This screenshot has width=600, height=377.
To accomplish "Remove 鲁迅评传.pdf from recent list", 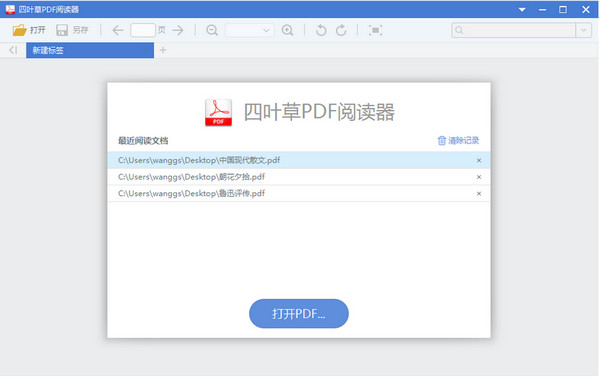I will coord(479,194).
